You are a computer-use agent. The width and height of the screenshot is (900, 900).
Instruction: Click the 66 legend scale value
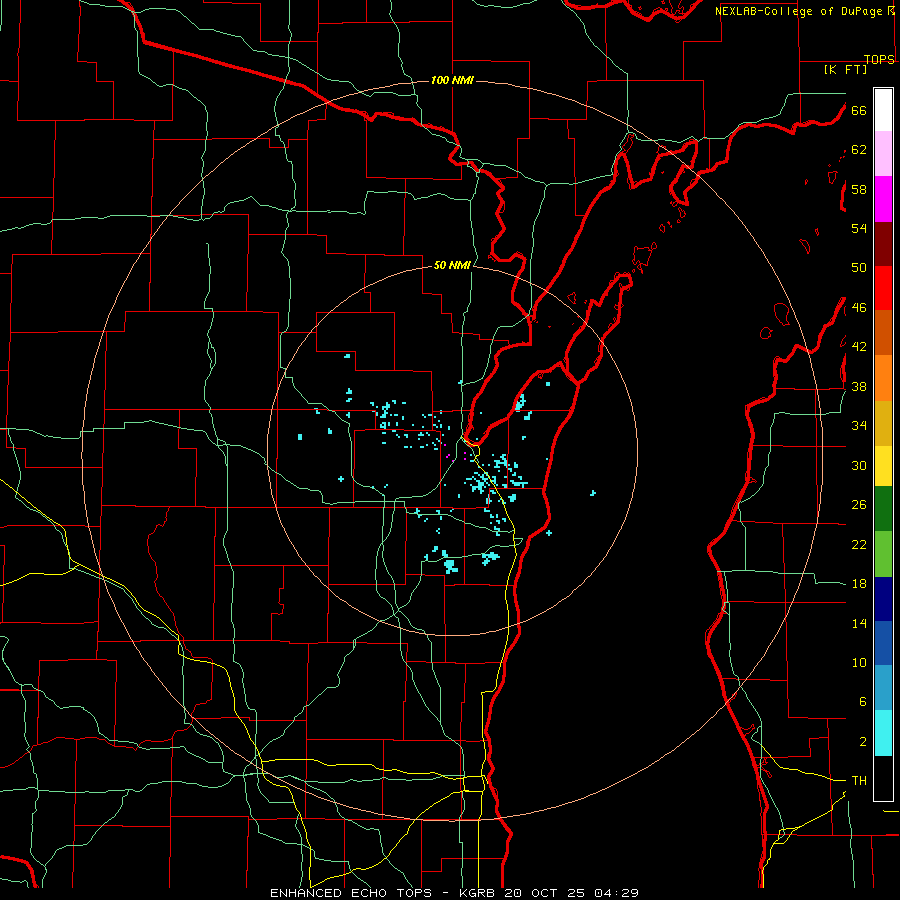859,111
